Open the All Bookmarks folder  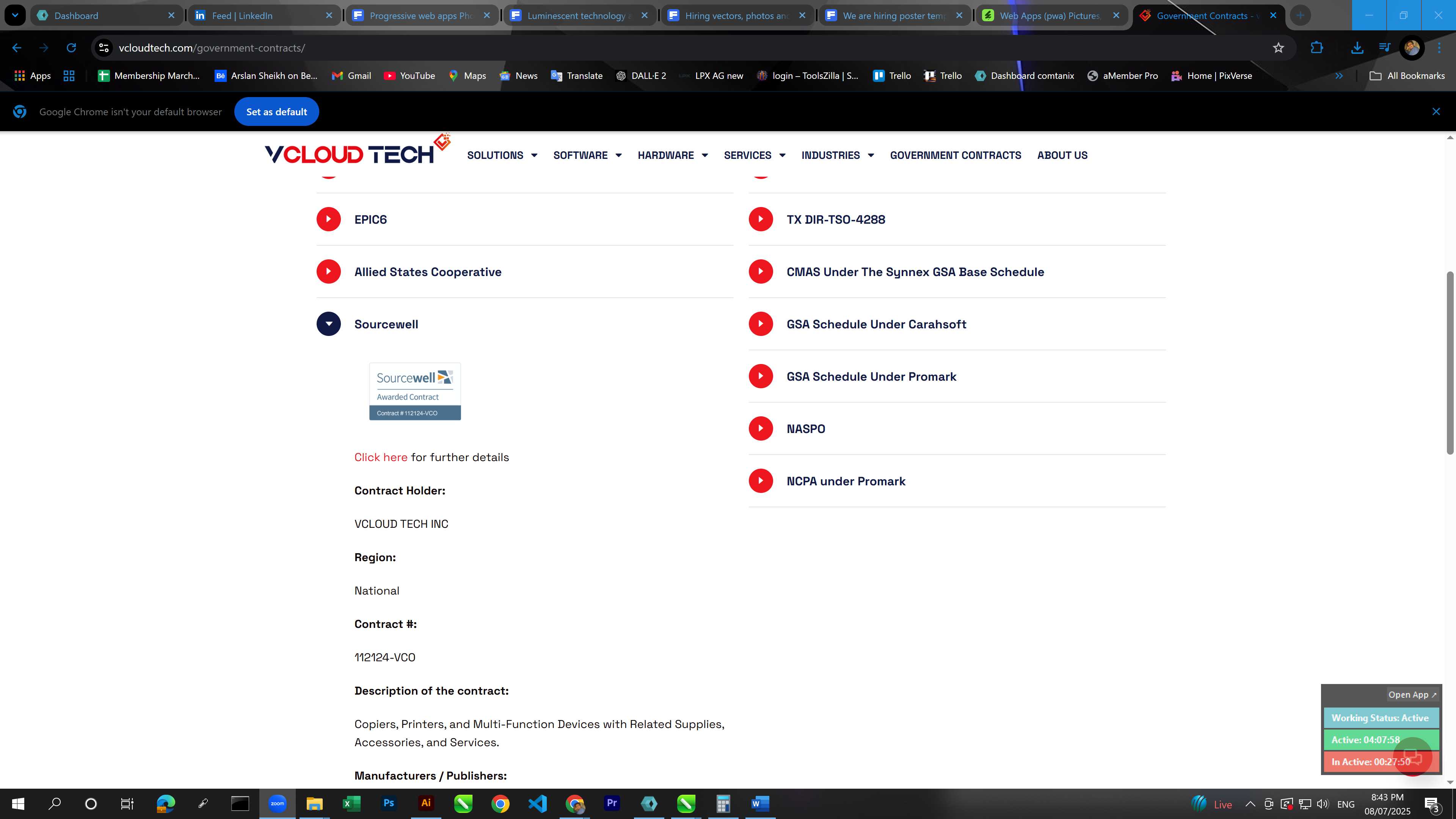[1407, 76]
